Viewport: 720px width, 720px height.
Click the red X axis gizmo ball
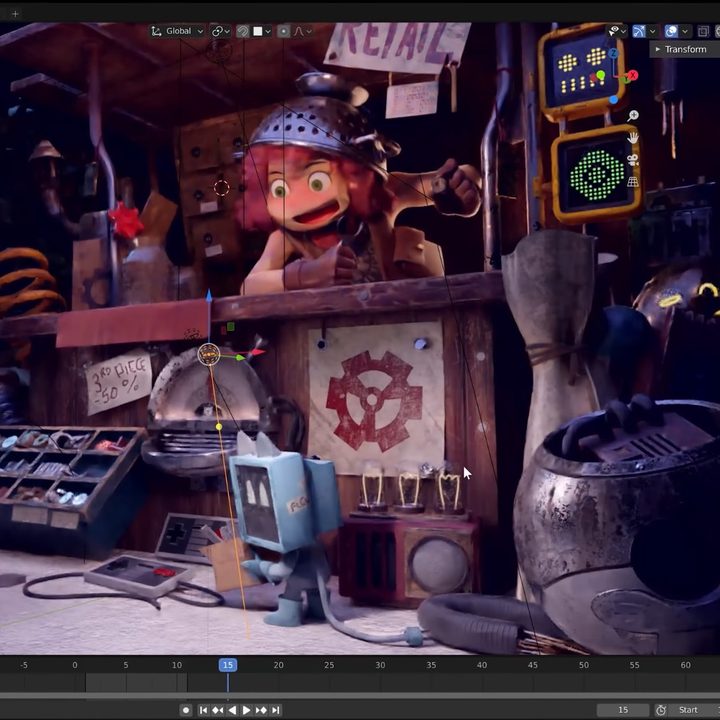[x=633, y=75]
